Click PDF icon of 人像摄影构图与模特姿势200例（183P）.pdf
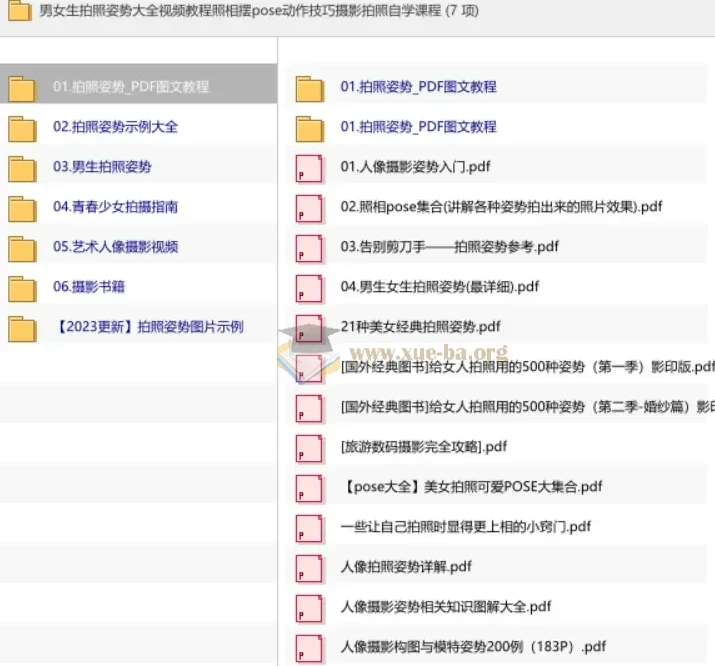The image size is (715, 666). click(x=309, y=650)
